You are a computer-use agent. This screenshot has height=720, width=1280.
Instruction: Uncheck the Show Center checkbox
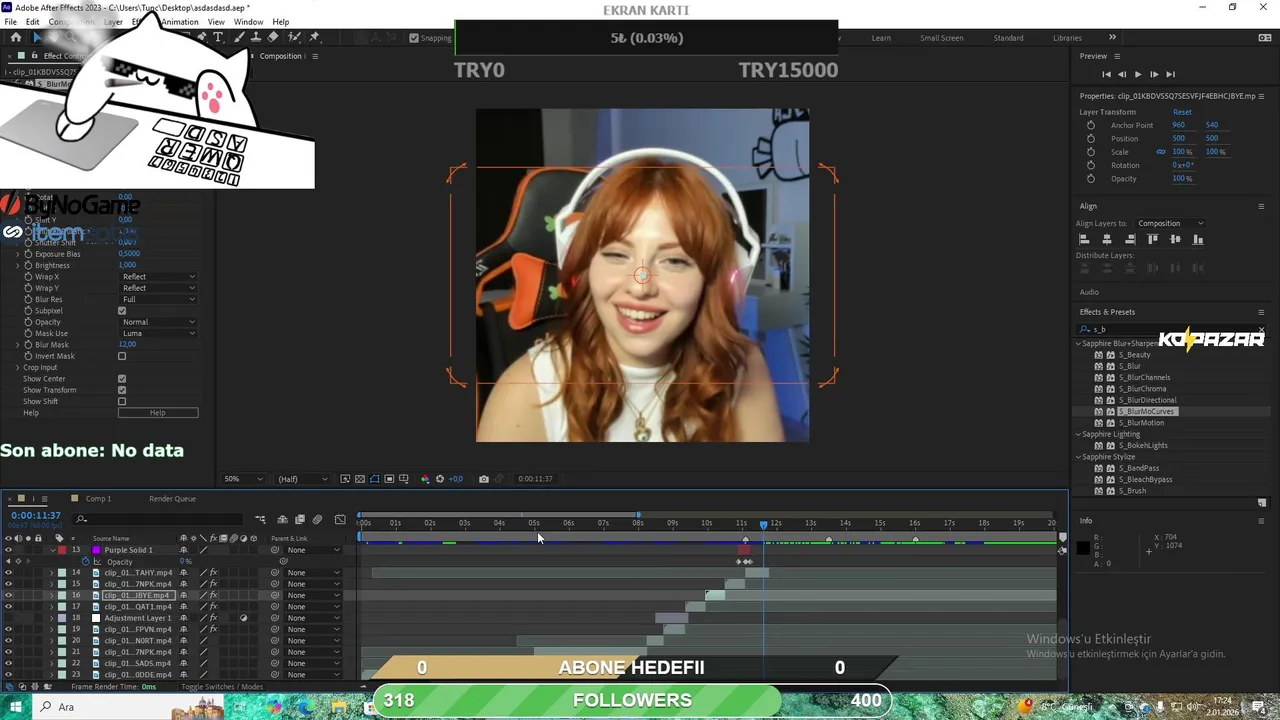click(x=122, y=379)
